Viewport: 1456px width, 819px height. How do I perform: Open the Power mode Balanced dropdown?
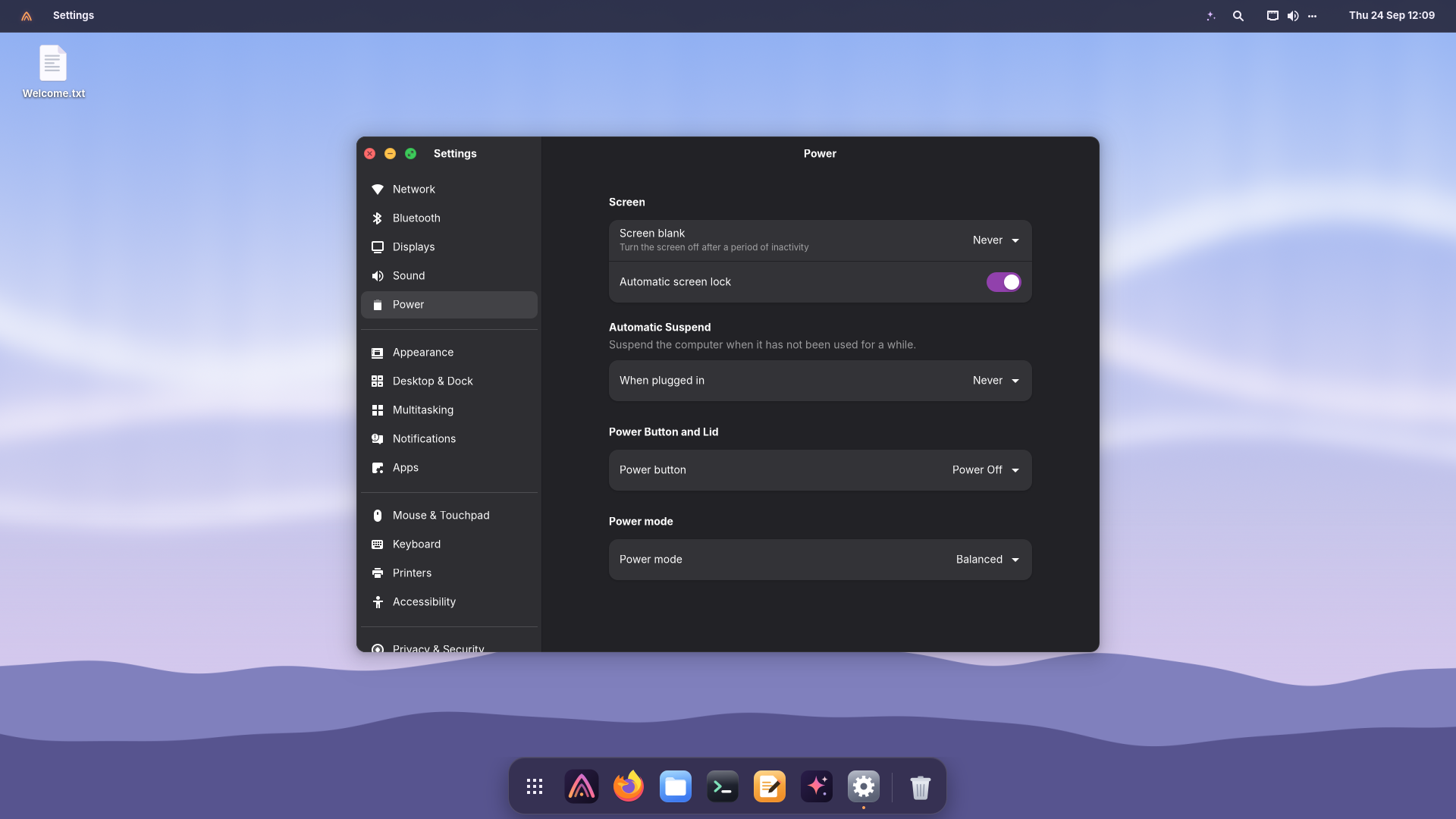(x=987, y=560)
